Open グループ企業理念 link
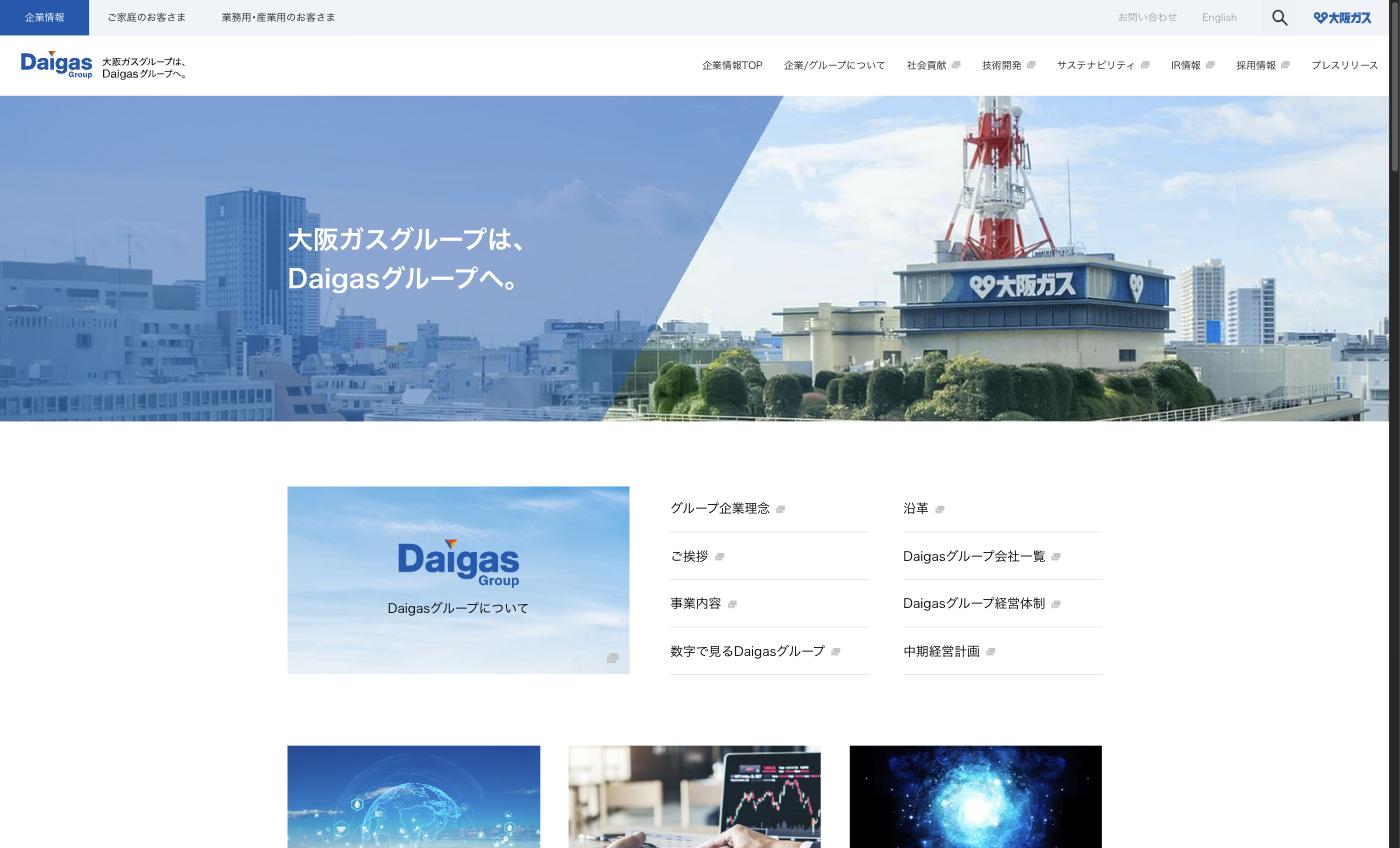This screenshot has height=848, width=1400. (720, 508)
